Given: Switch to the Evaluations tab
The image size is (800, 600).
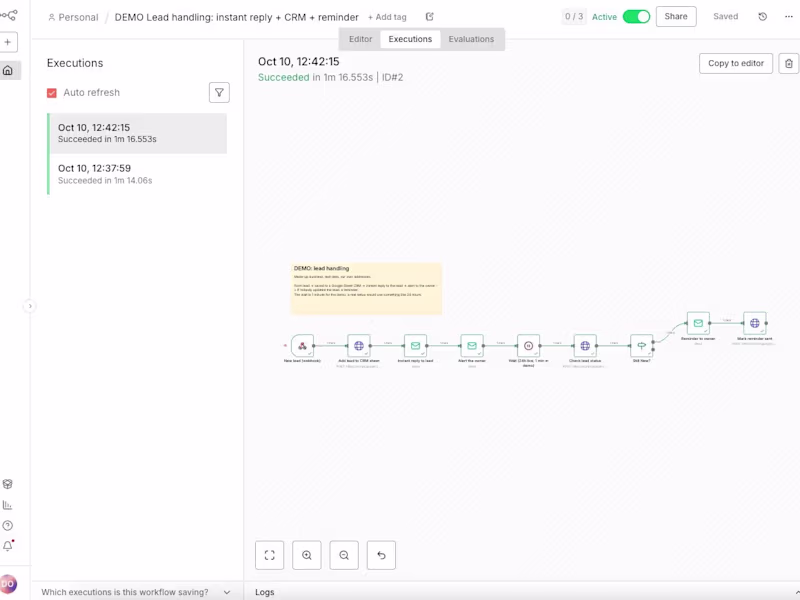Looking at the screenshot, I should click(x=471, y=39).
